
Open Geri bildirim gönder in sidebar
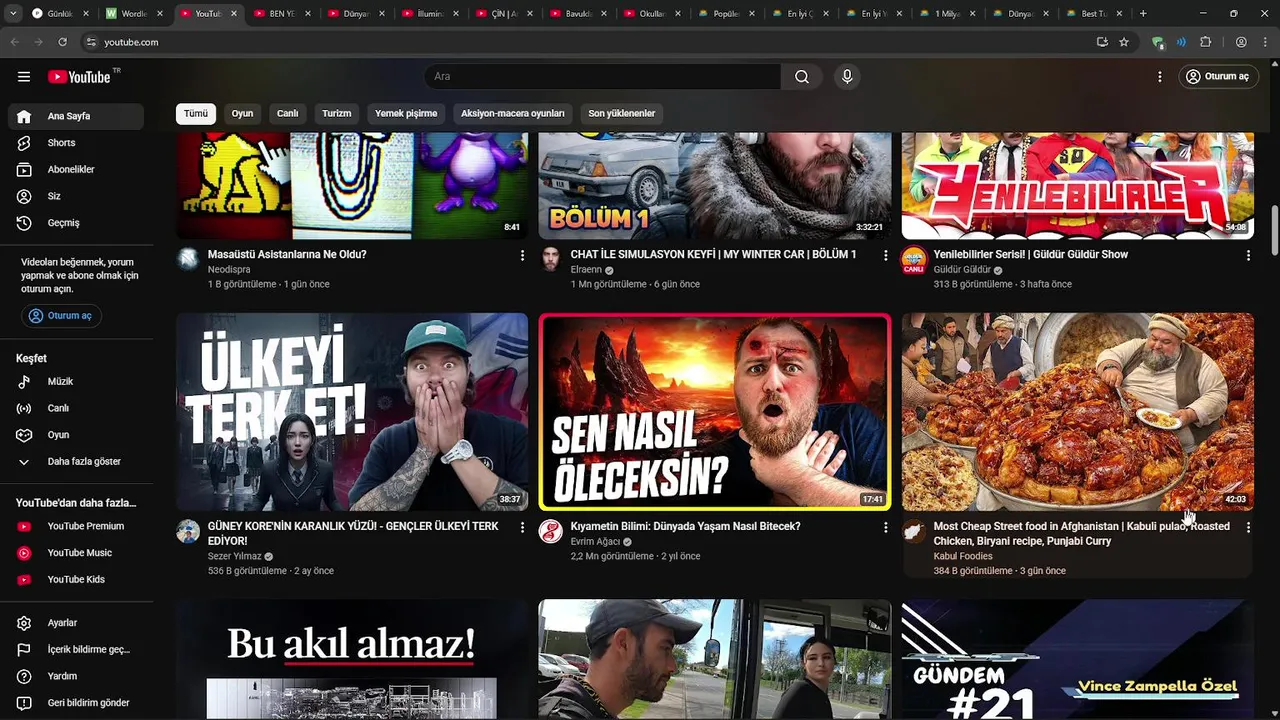[76, 703]
